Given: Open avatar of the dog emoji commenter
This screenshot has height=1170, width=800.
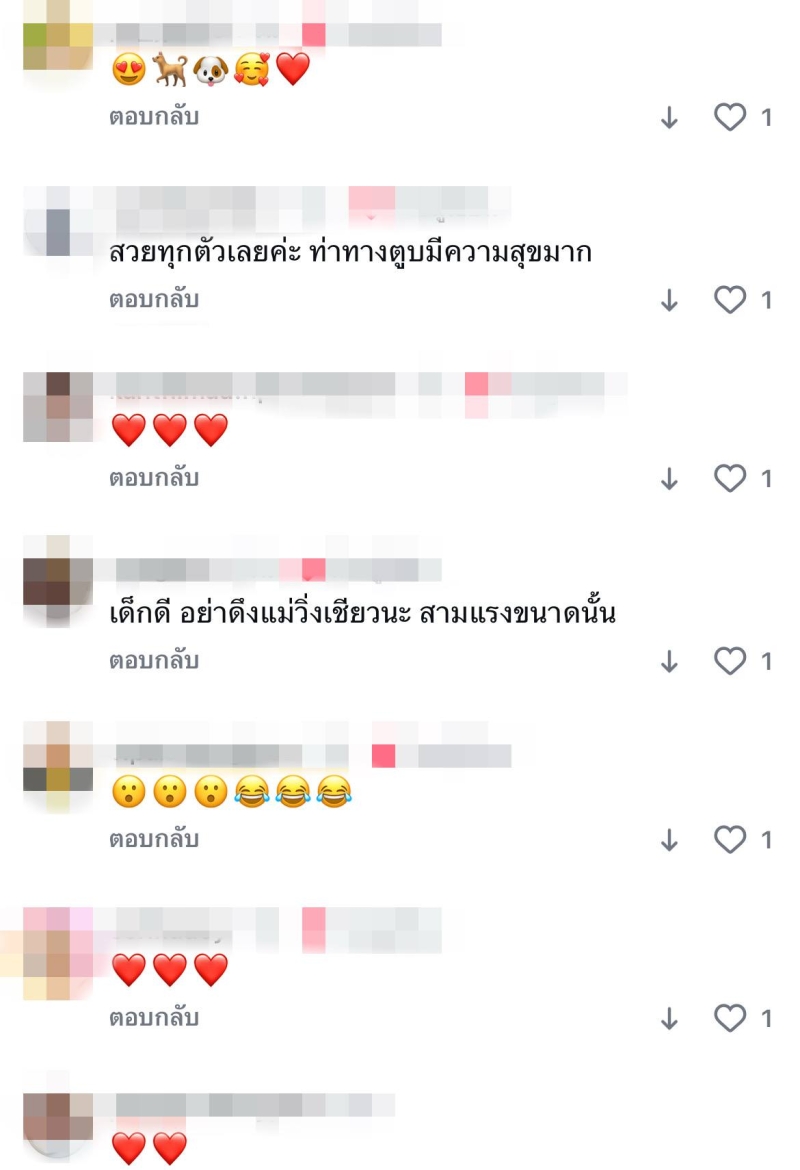Looking at the screenshot, I should coord(58,35).
